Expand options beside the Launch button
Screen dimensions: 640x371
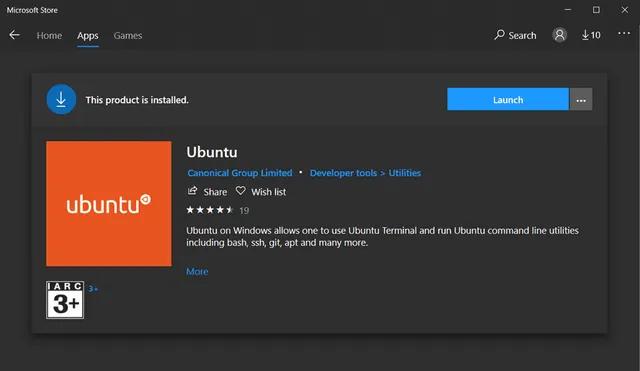tap(581, 99)
